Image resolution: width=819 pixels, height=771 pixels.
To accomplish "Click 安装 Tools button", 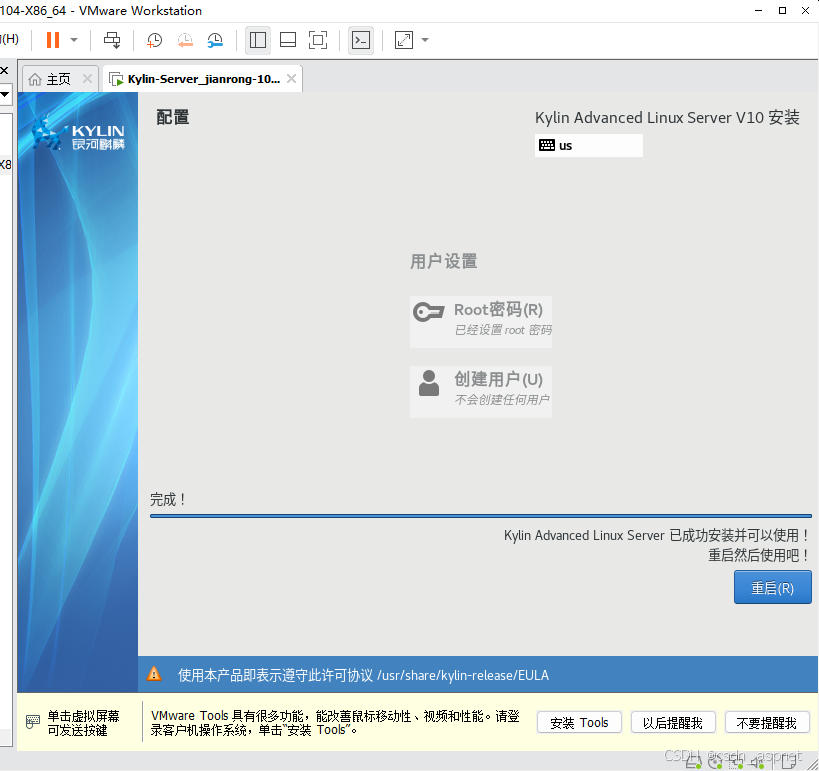I will pyautogui.click(x=579, y=722).
